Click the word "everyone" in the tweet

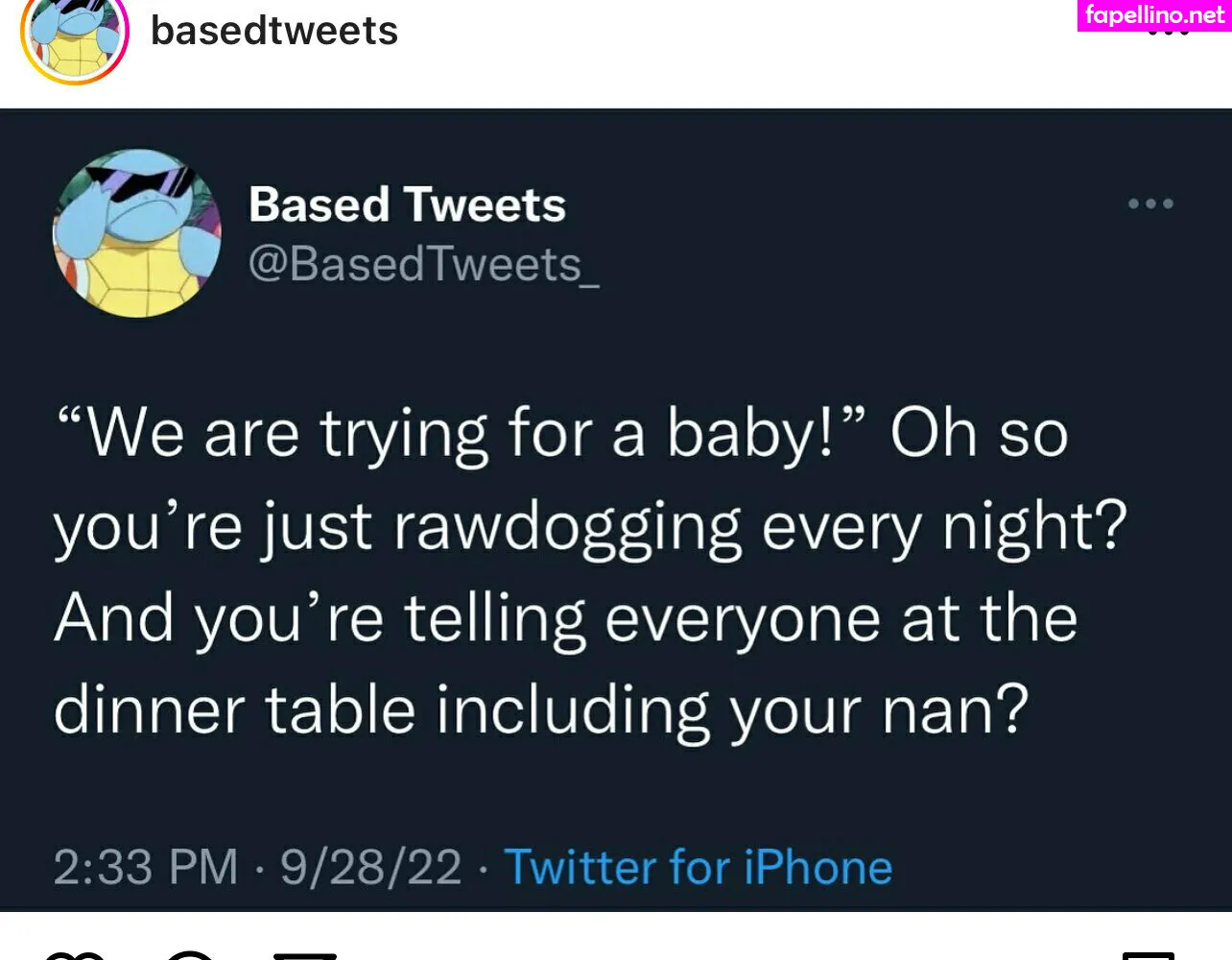[x=742, y=617]
